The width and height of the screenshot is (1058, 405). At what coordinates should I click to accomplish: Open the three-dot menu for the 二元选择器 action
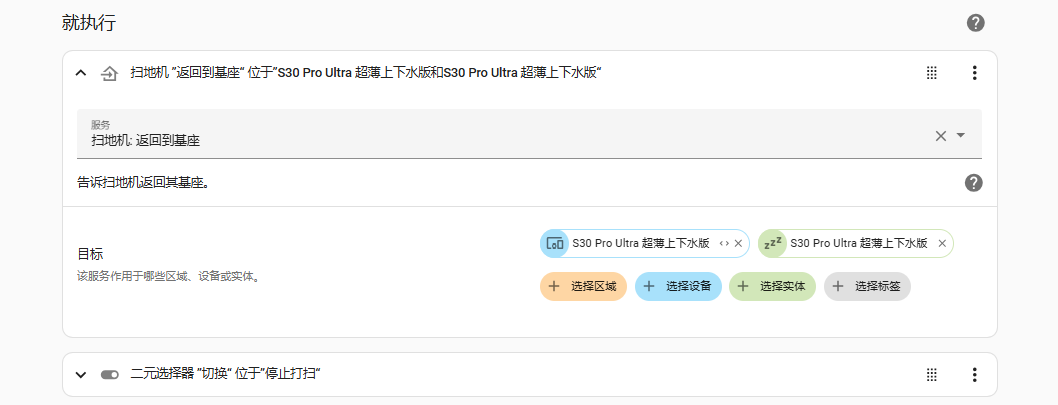tap(975, 375)
